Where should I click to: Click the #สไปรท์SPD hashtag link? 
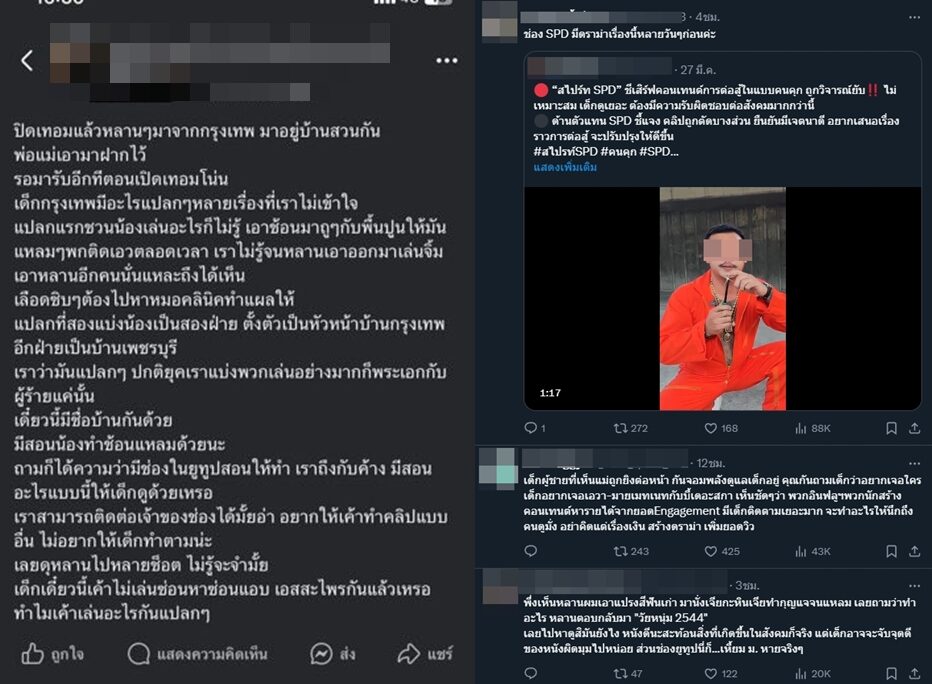[x=565, y=152]
